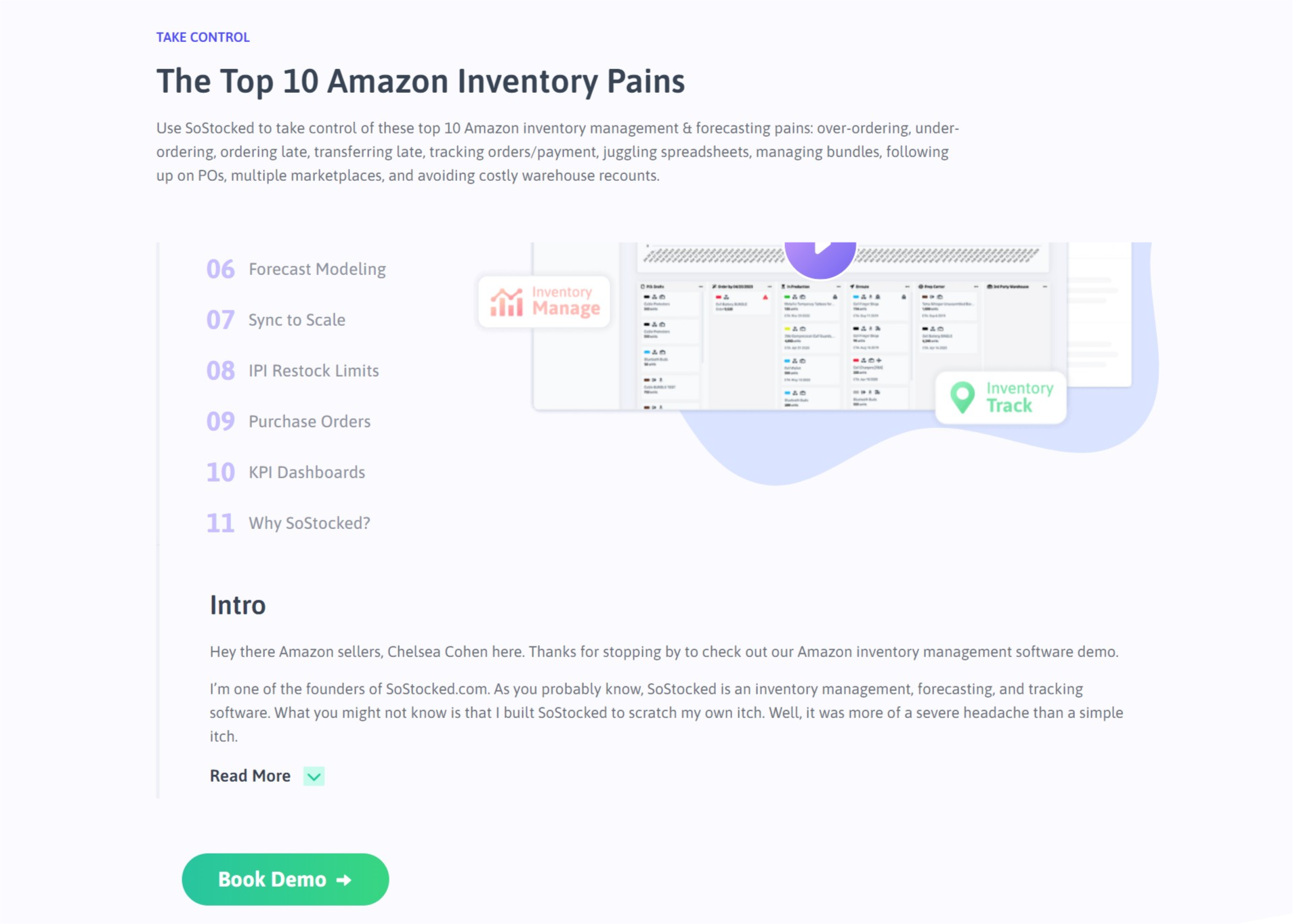Click the Inventory Manage badge label
Screen dimensions: 1293x924
pyautogui.click(x=566, y=301)
